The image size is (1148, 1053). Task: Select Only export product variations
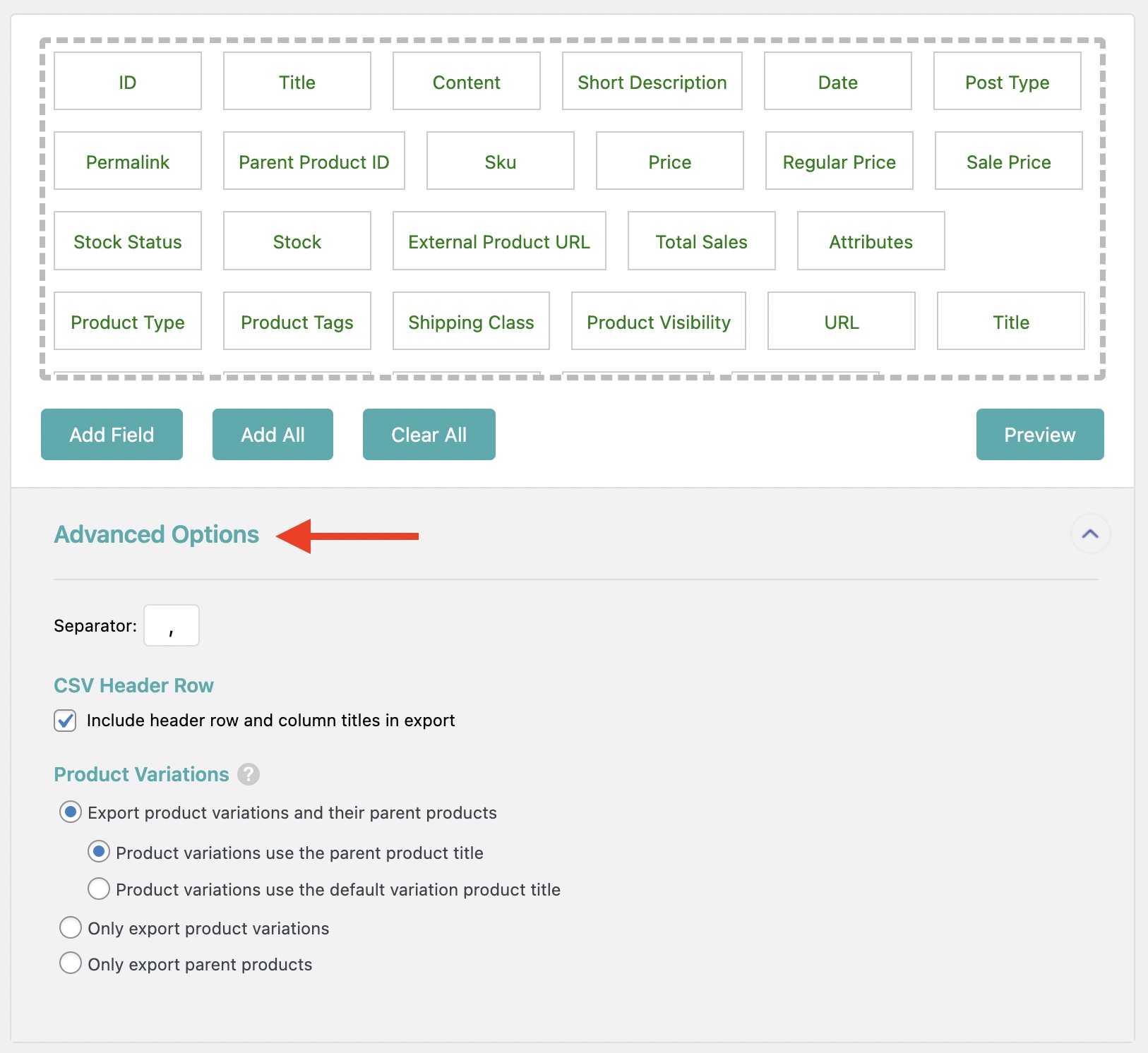(71, 927)
